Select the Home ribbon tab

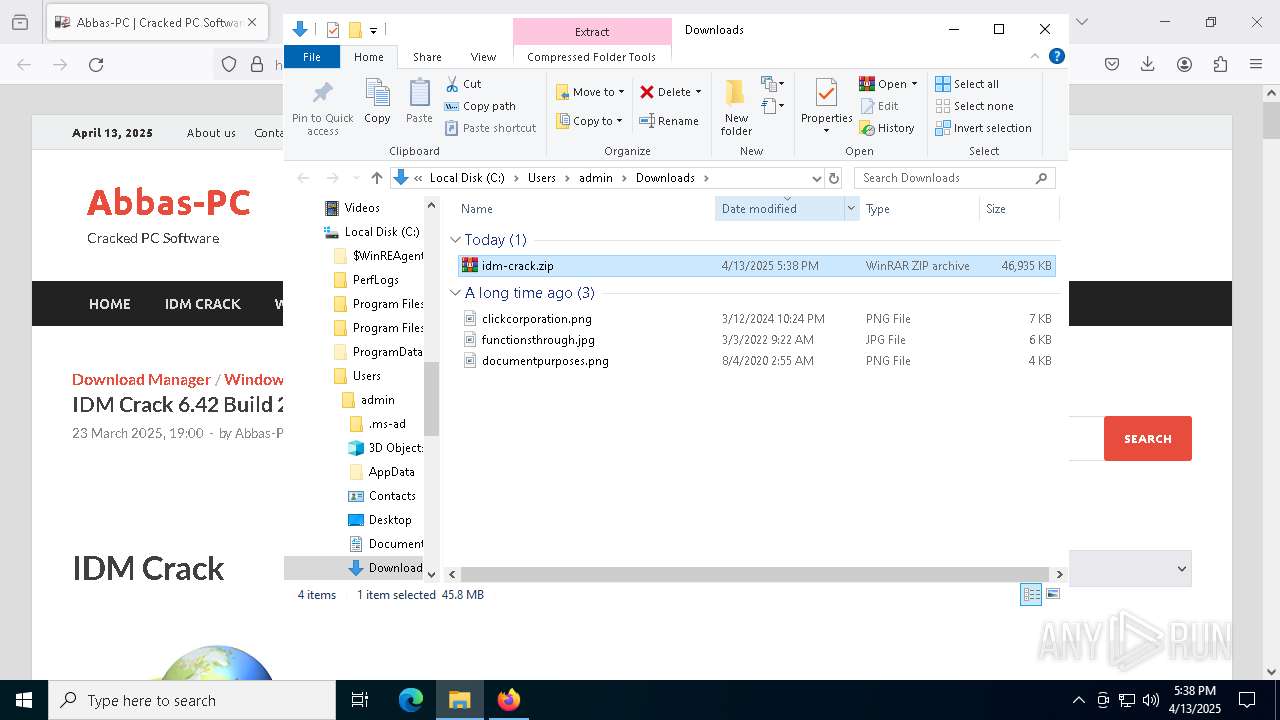(x=368, y=57)
